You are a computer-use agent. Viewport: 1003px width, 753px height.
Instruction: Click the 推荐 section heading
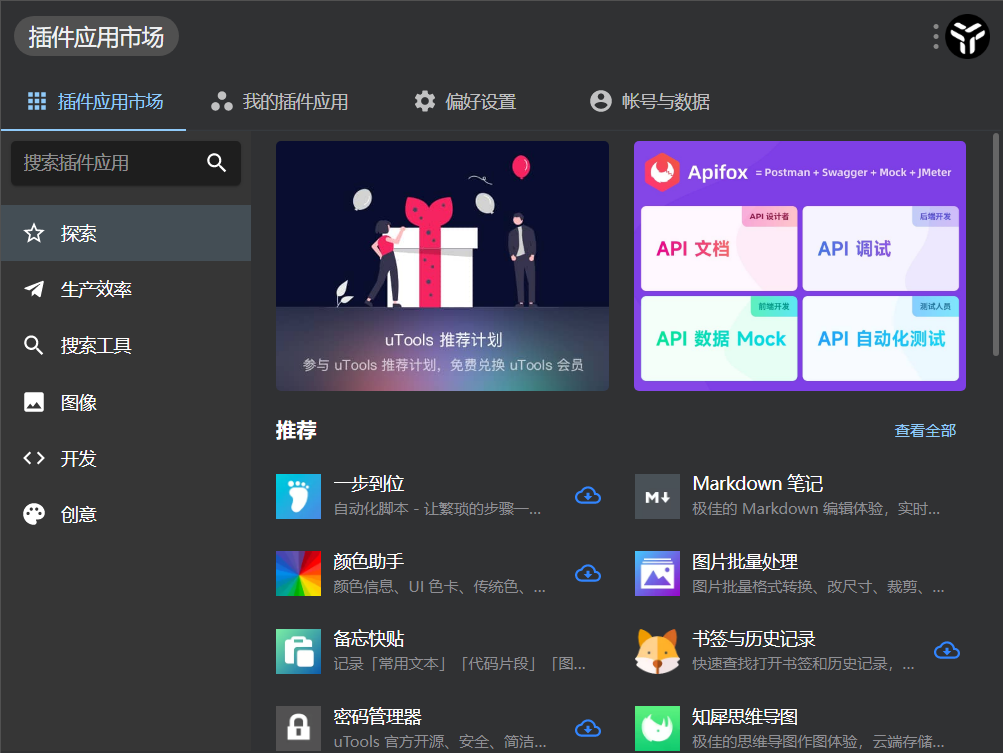[296, 430]
